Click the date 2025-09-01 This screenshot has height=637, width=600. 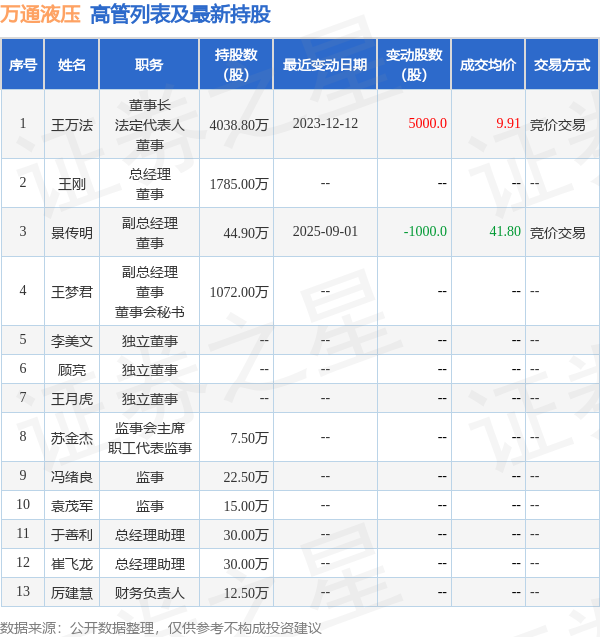(x=325, y=232)
